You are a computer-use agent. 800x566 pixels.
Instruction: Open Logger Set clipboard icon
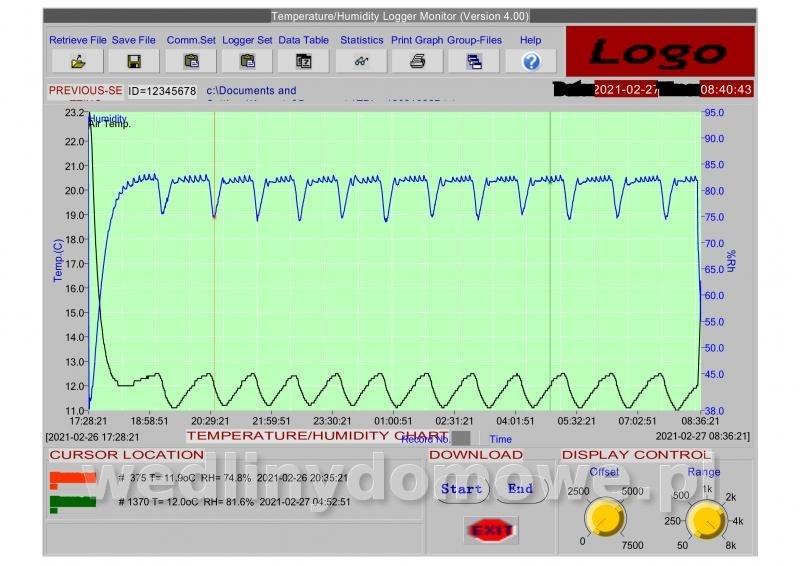pos(247,62)
